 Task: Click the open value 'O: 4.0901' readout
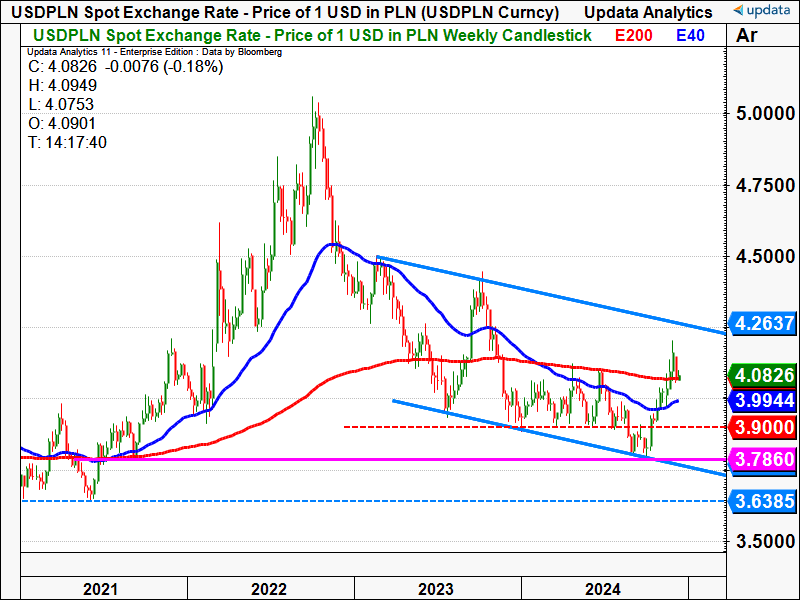[62, 123]
